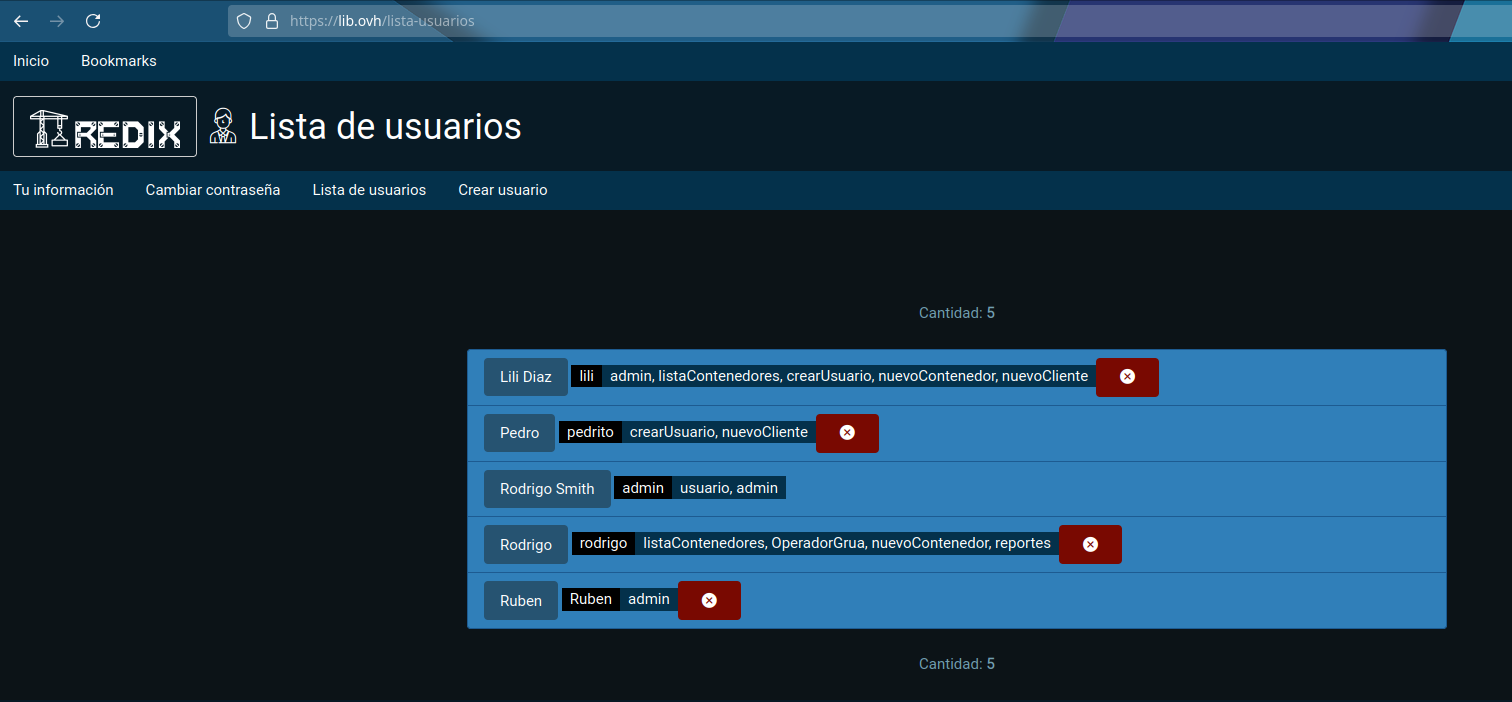Image resolution: width=1512 pixels, height=702 pixels.
Task: Select the Rodrigo Smith name button
Action: coord(547,489)
